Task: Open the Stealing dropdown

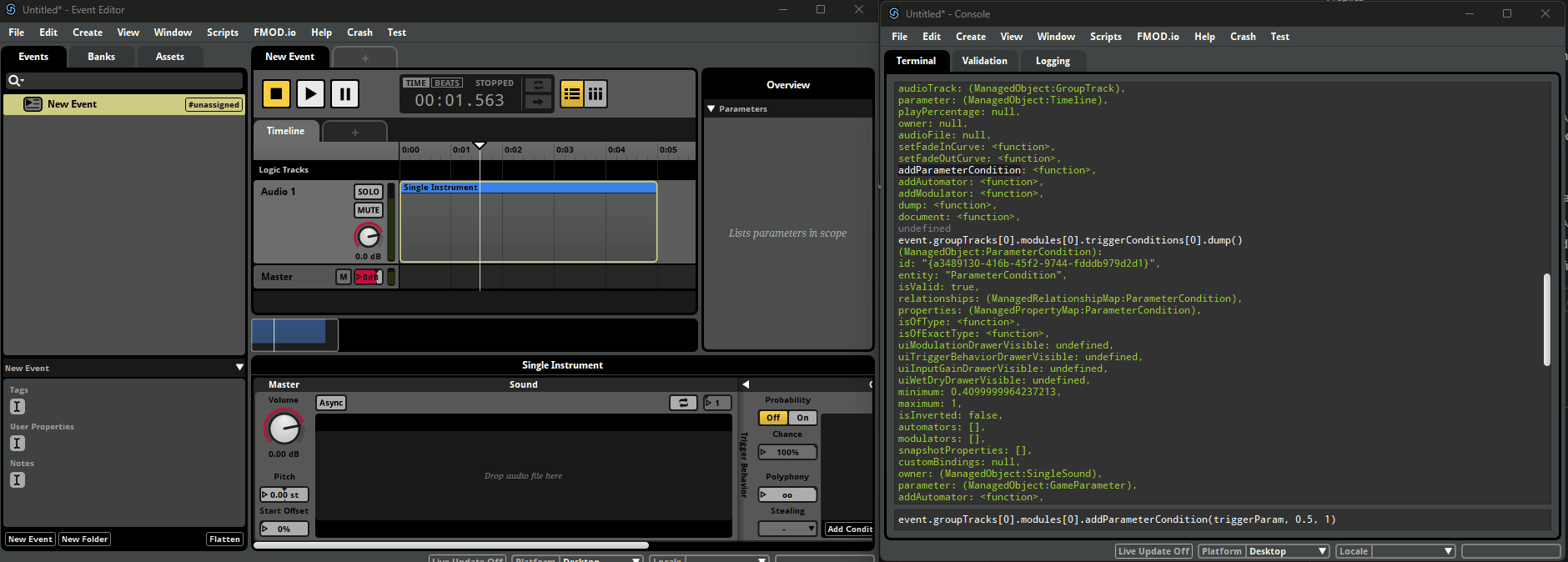Action: coord(787,529)
